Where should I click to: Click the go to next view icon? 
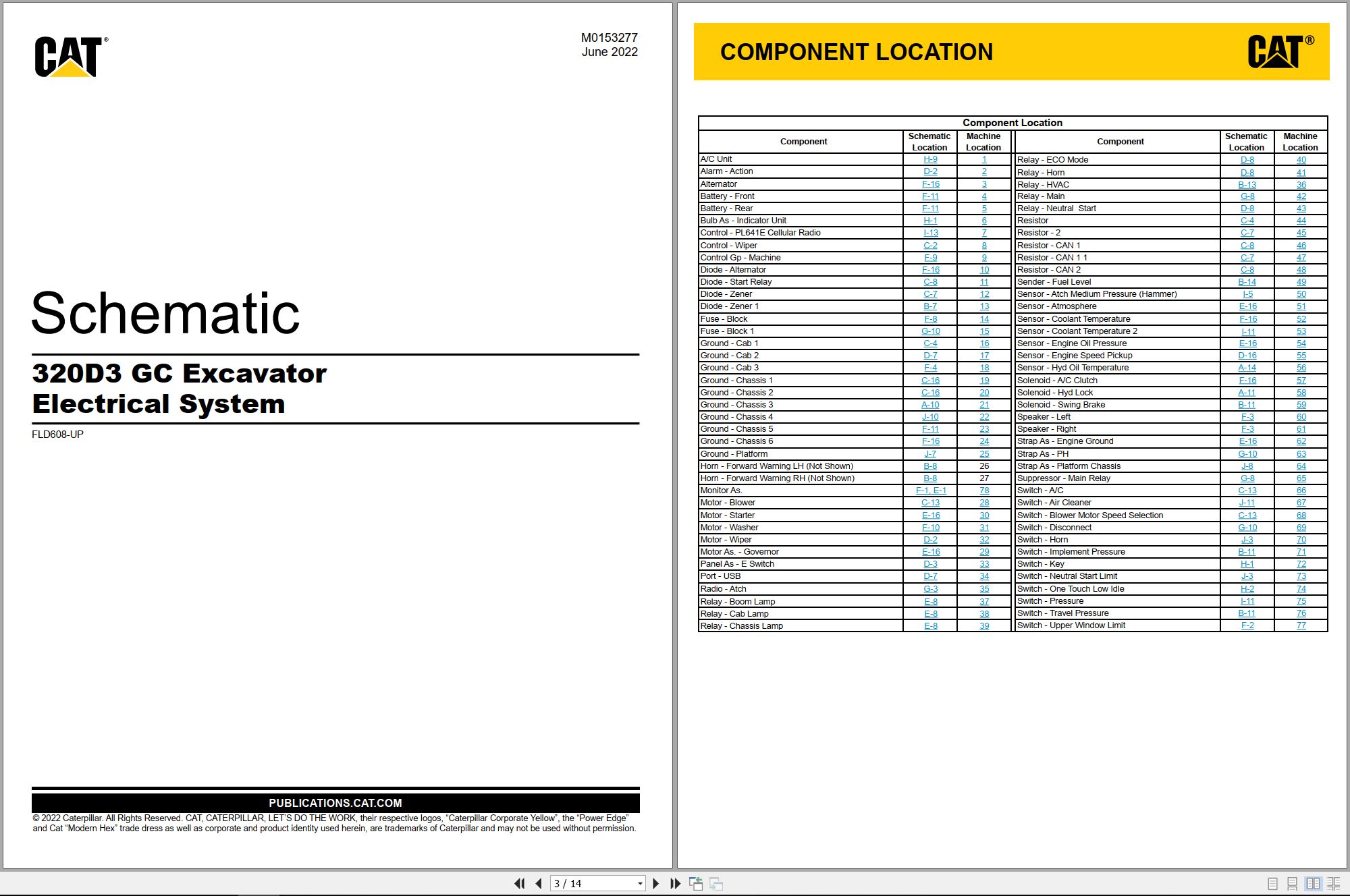tap(716, 883)
